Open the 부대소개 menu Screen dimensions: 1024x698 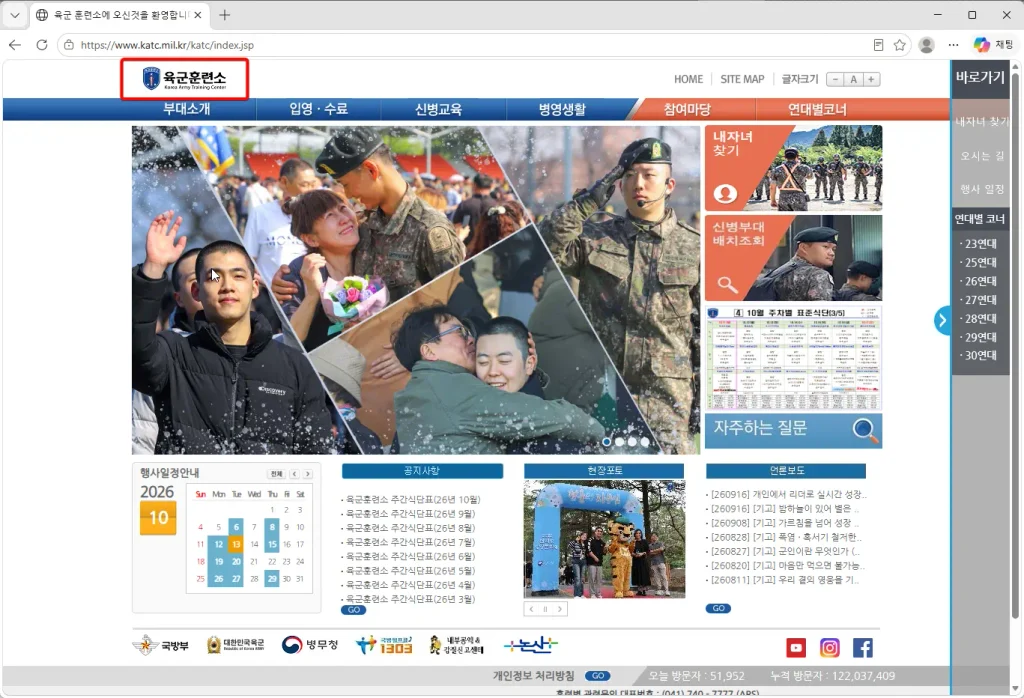tap(187, 109)
